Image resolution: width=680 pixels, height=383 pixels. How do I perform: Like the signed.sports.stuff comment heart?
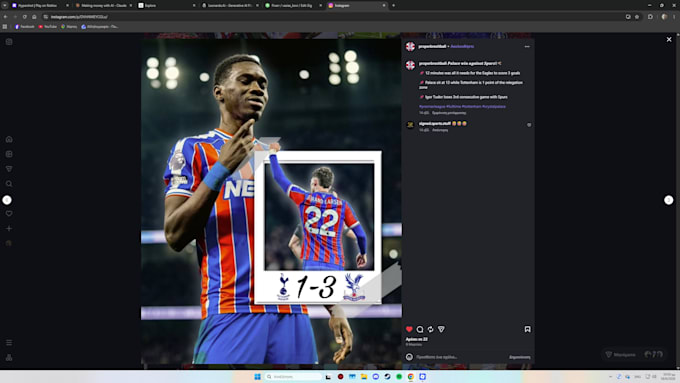[529, 125]
